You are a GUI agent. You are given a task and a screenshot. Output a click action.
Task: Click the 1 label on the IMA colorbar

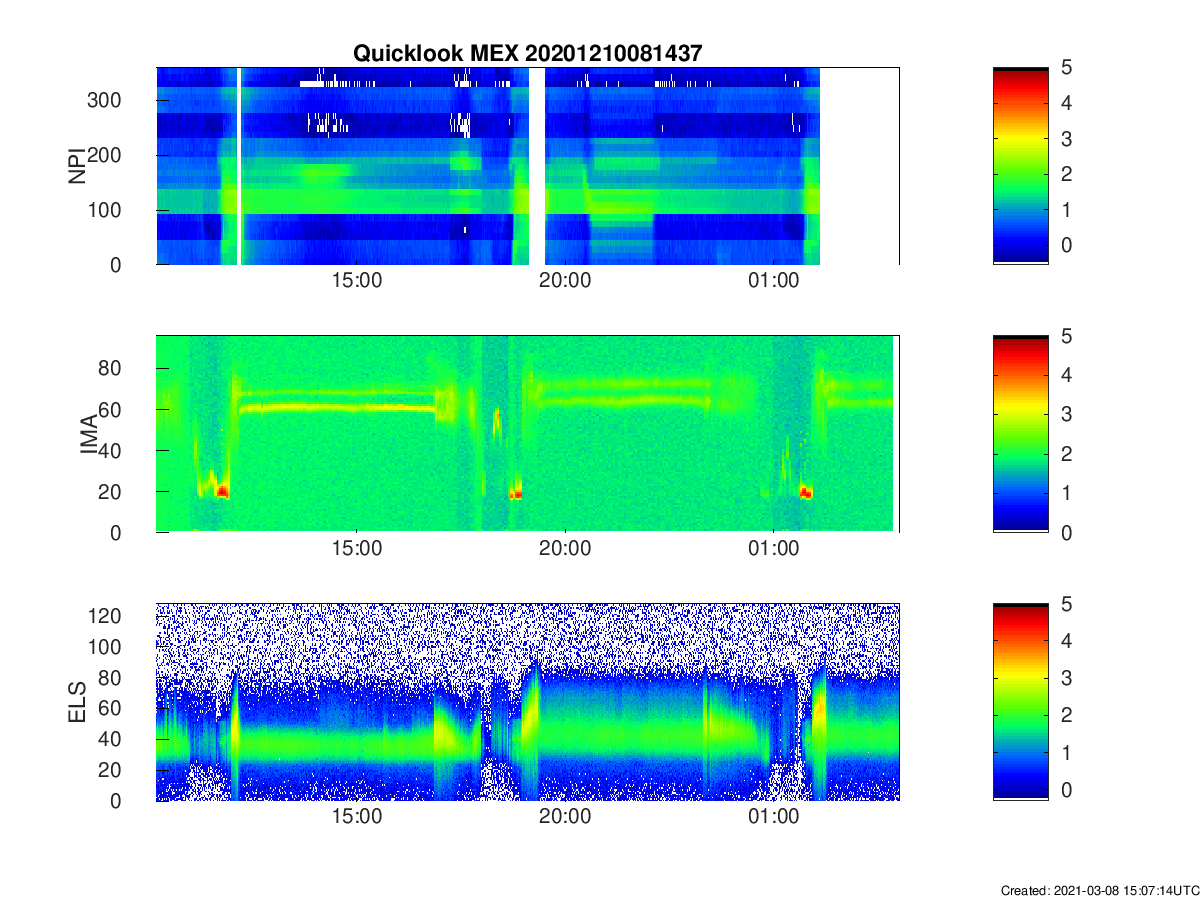1066,493
